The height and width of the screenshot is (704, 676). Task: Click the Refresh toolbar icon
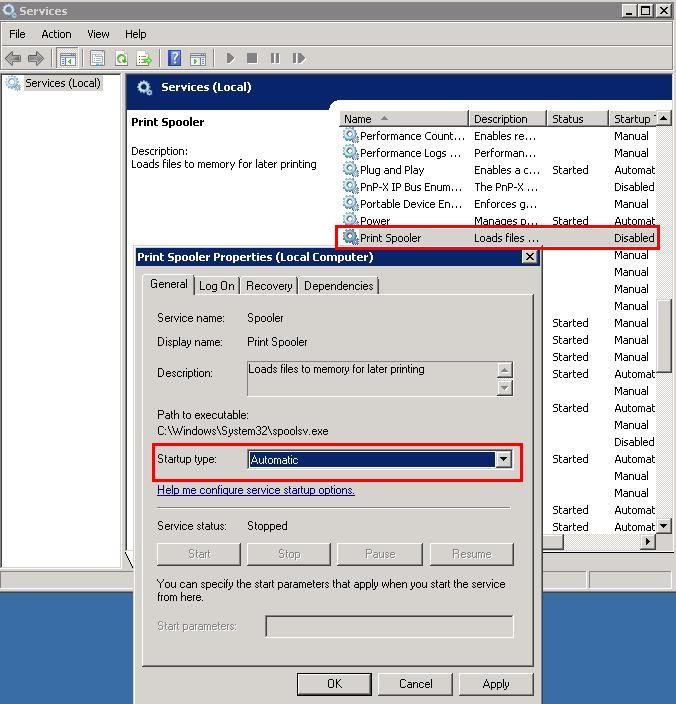[x=121, y=59]
